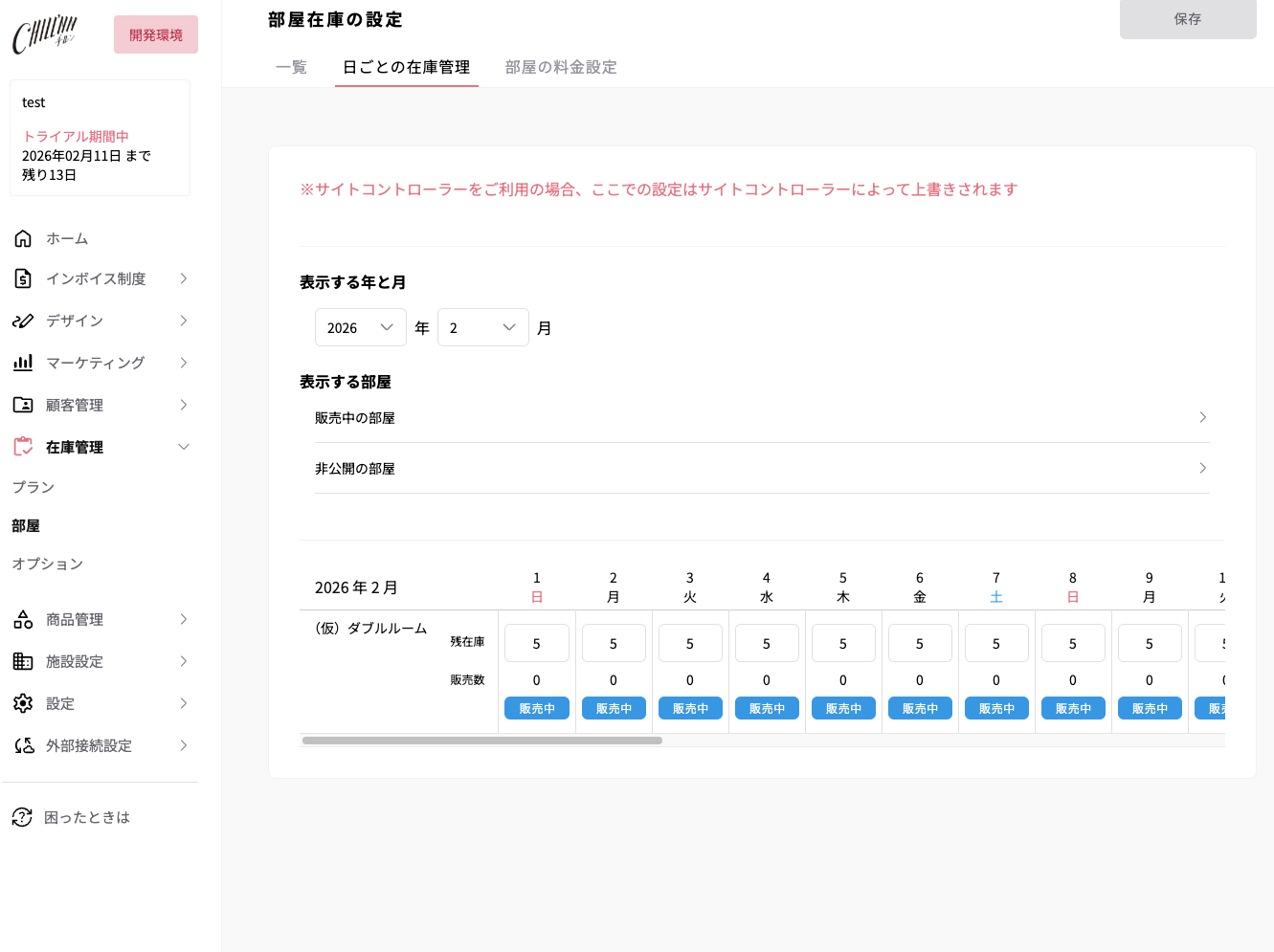The height and width of the screenshot is (952, 1274).
Task: Click the 困ったときは help icon
Action: [22, 817]
